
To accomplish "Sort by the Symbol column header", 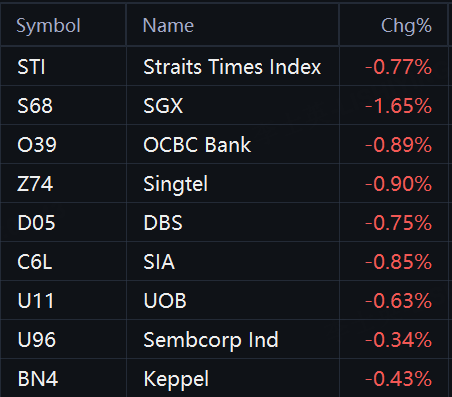I will click(48, 26).
